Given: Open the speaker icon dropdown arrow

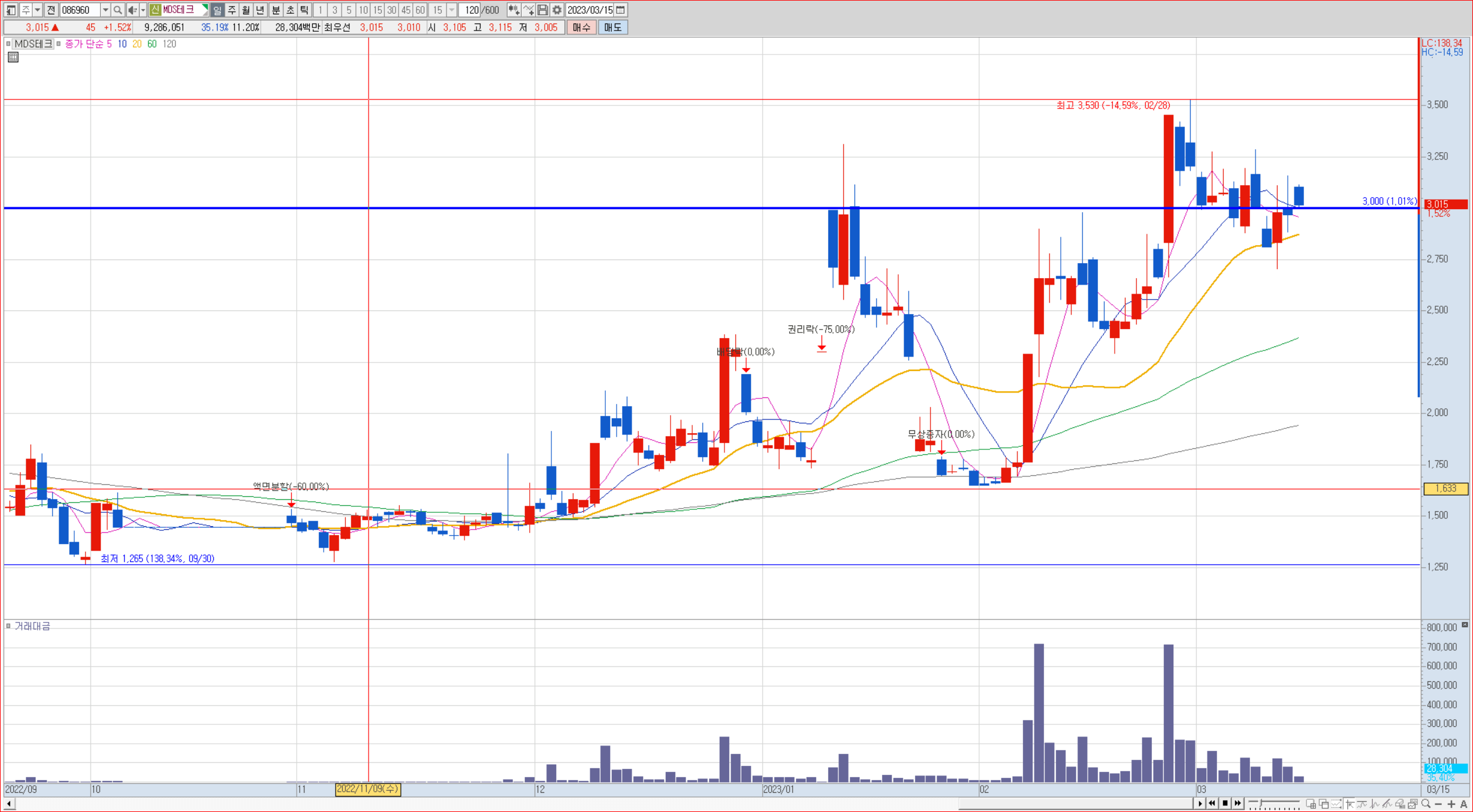Looking at the screenshot, I should pyautogui.click(x=143, y=10).
